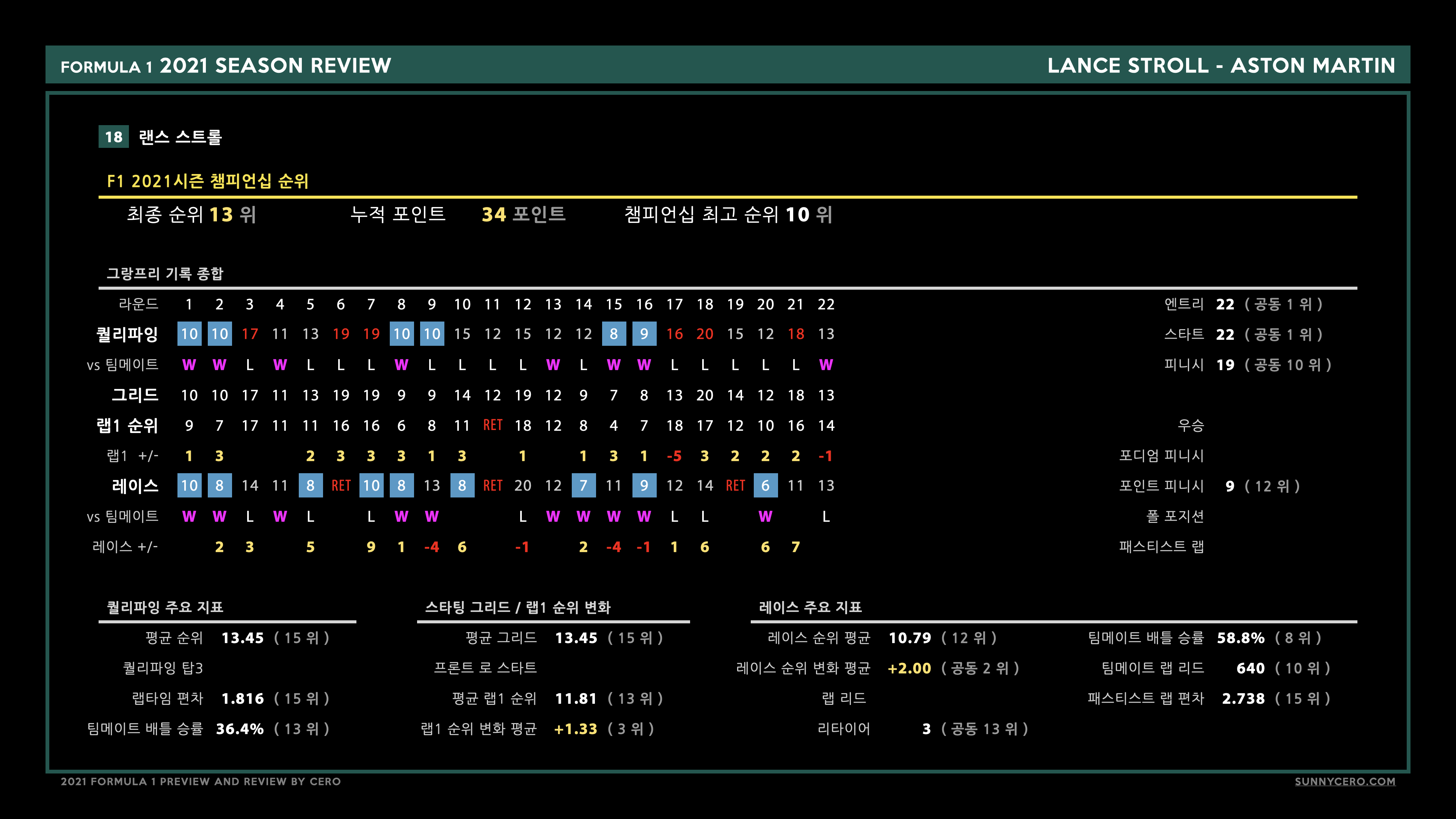Click the 그랑프리 기록 종합 section heading
Image resolution: width=1456 pixels, height=819 pixels.
click(x=165, y=273)
